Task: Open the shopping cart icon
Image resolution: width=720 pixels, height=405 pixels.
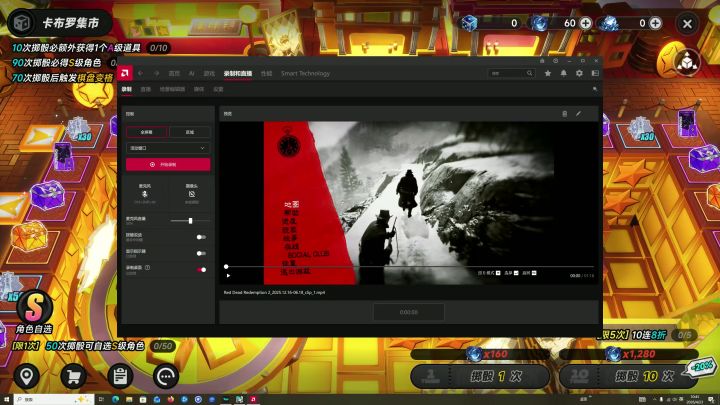Action: [73, 376]
